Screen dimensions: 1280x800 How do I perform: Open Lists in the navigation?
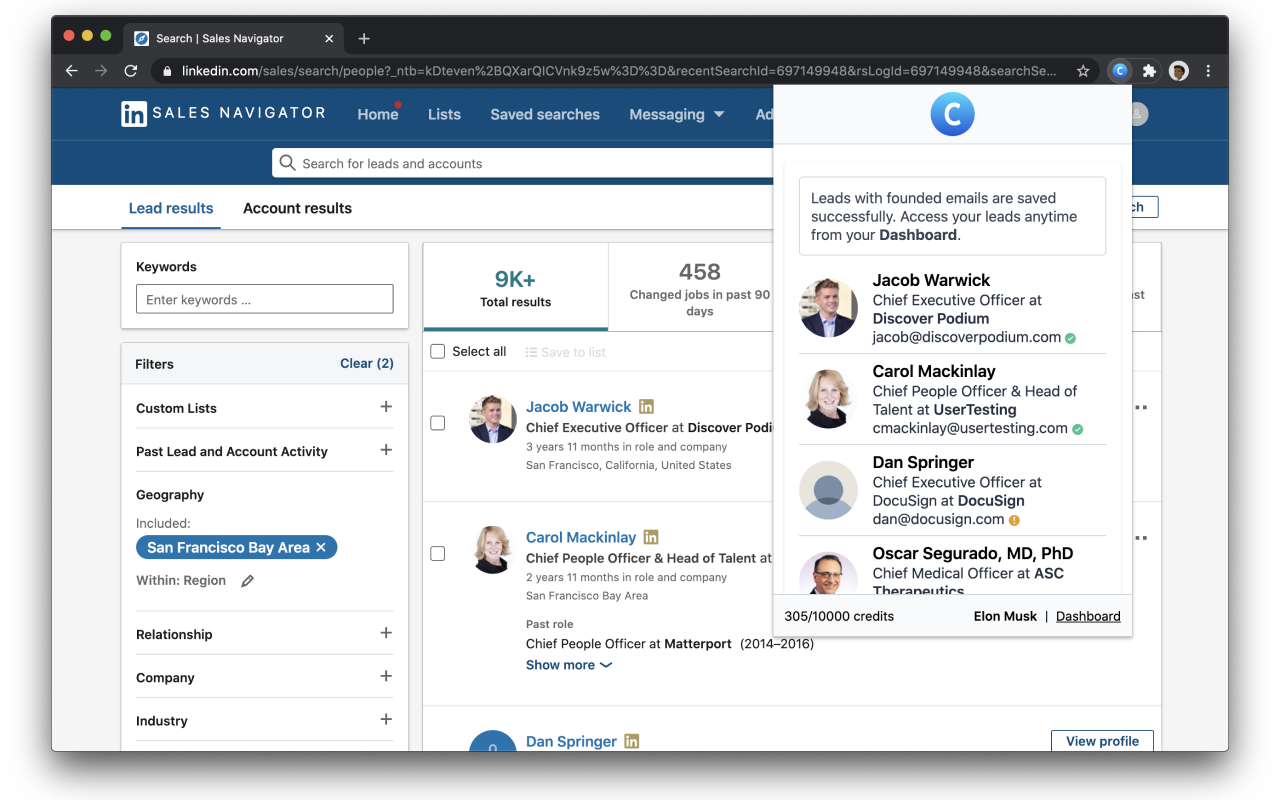[444, 114]
